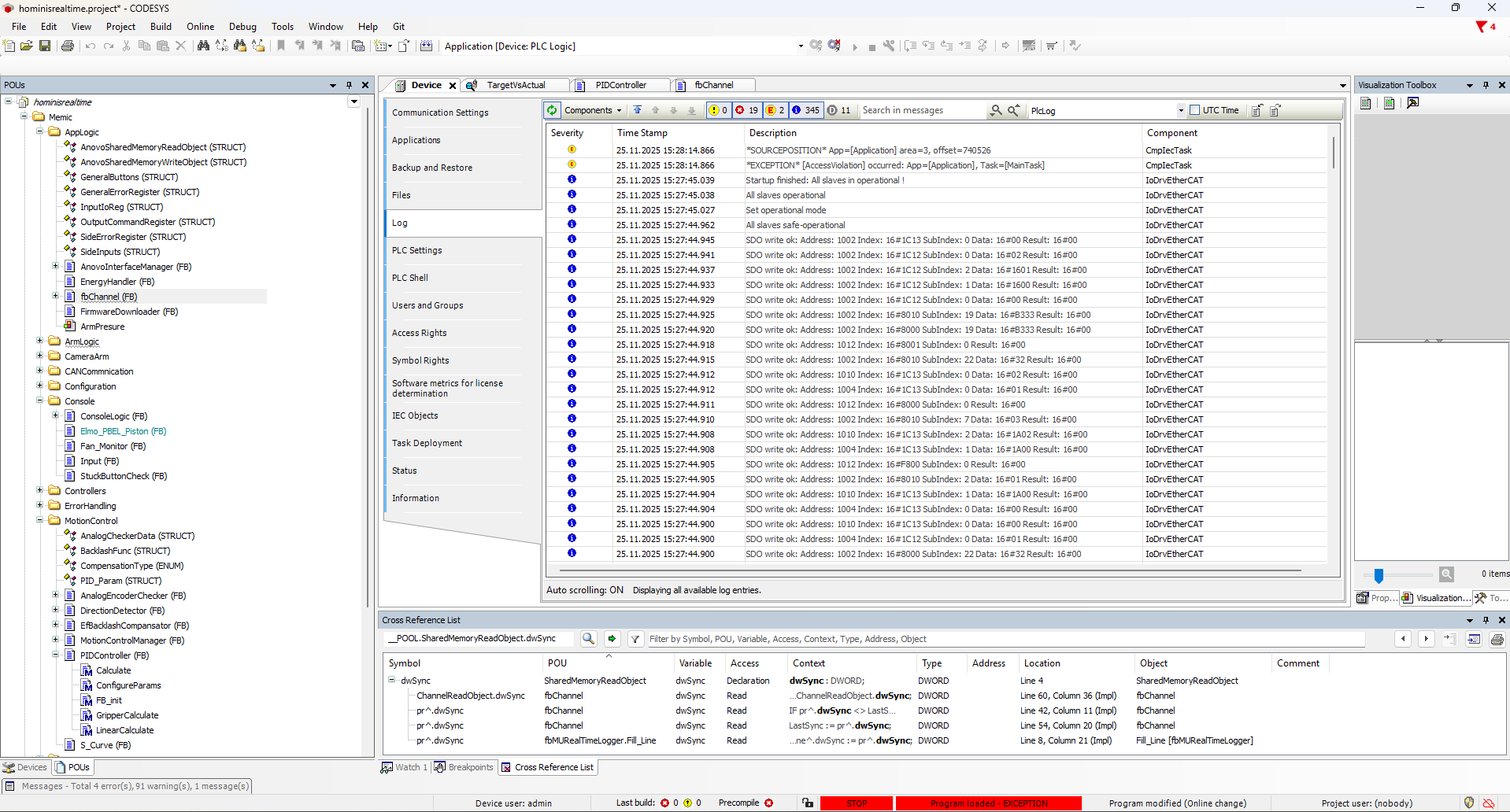Switch to the PIDController editor tab
Screen dimensions: 1510x812
620,85
